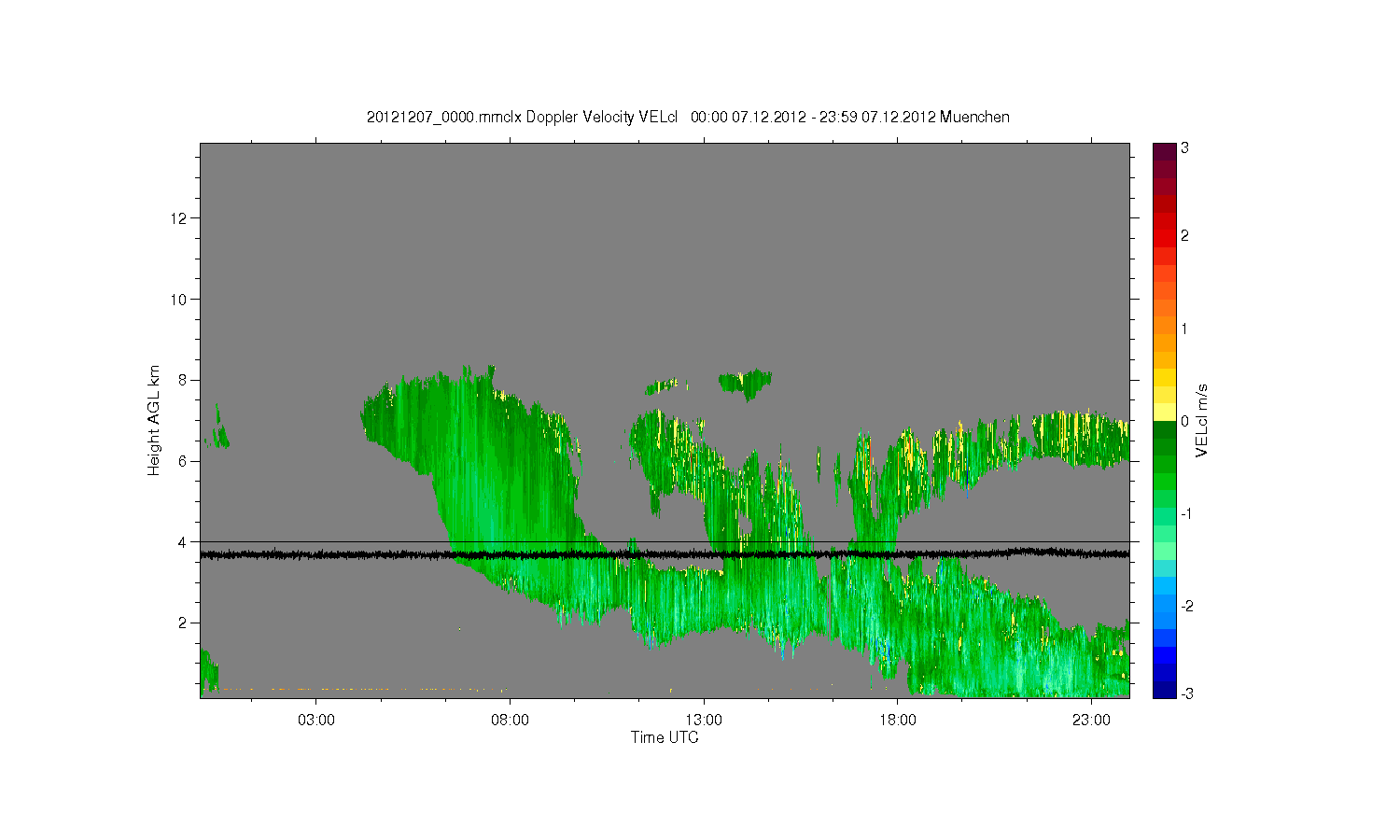The height and width of the screenshot is (840, 1400).
Task: Click the 13:00 time axis tick label
Action: click(704, 721)
